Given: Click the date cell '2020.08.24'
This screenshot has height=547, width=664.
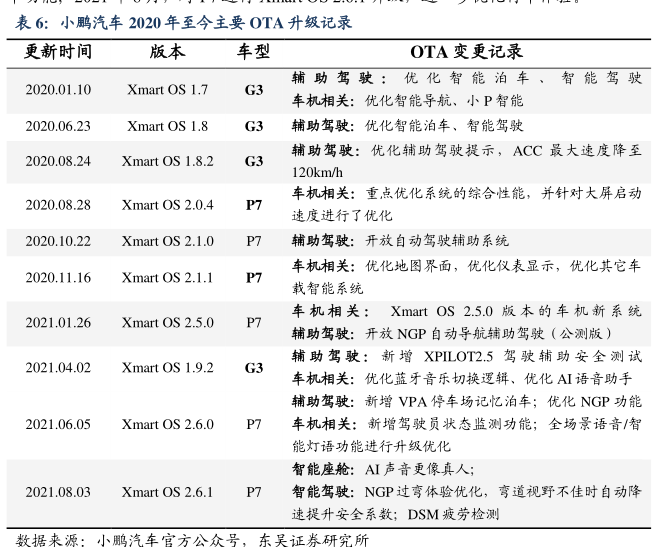Looking at the screenshot, I should 58,161.
